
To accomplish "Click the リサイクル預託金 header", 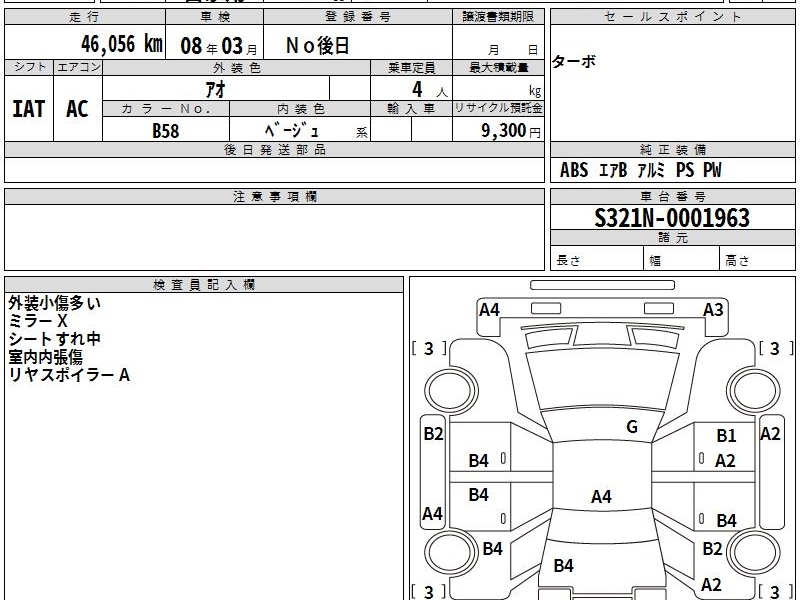I will tap(498, 108).
